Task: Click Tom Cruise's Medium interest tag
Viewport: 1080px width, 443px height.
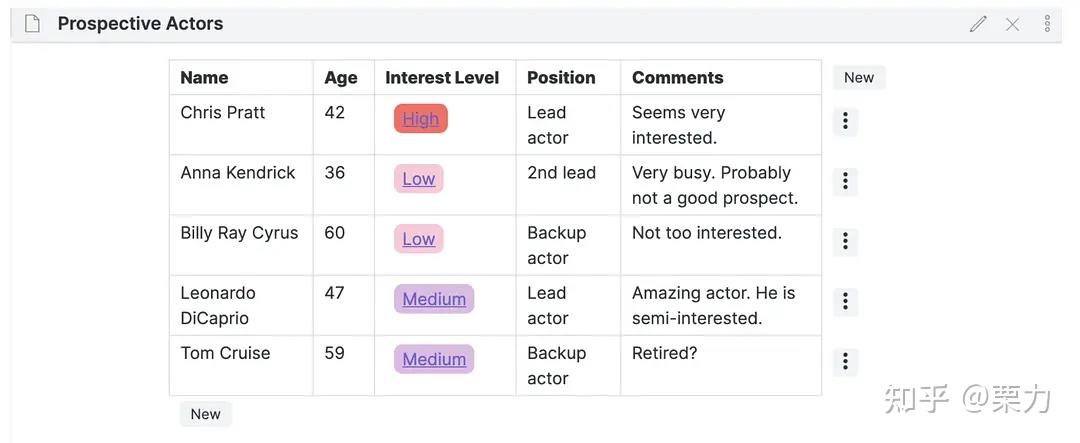Action: point(434,359)
